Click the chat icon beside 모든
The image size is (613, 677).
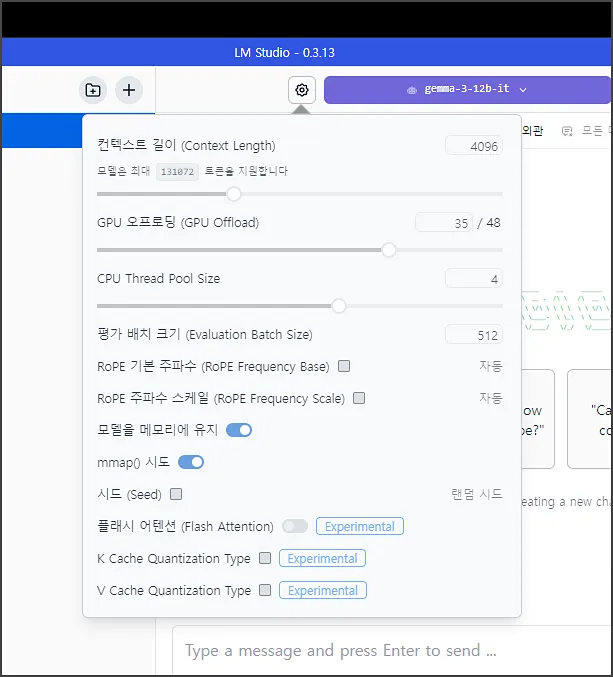[x=567, y=131]
